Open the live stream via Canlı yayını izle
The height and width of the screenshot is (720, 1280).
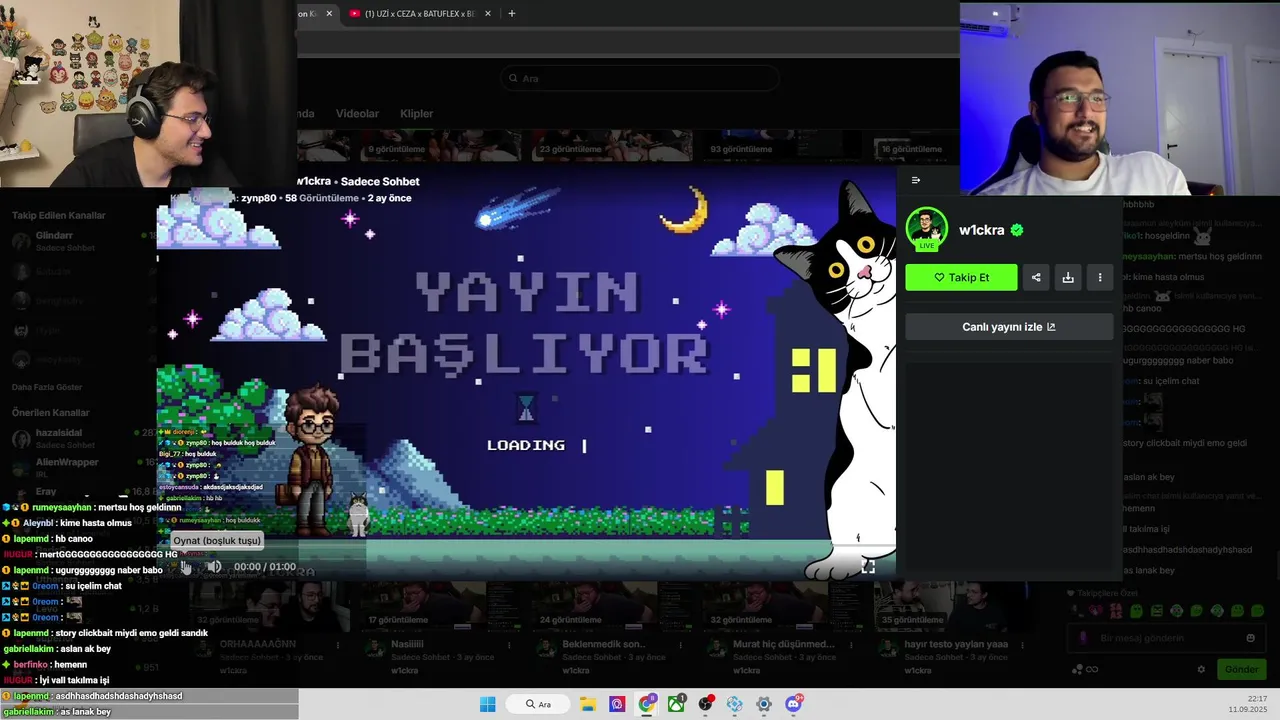pos(1009,327)
